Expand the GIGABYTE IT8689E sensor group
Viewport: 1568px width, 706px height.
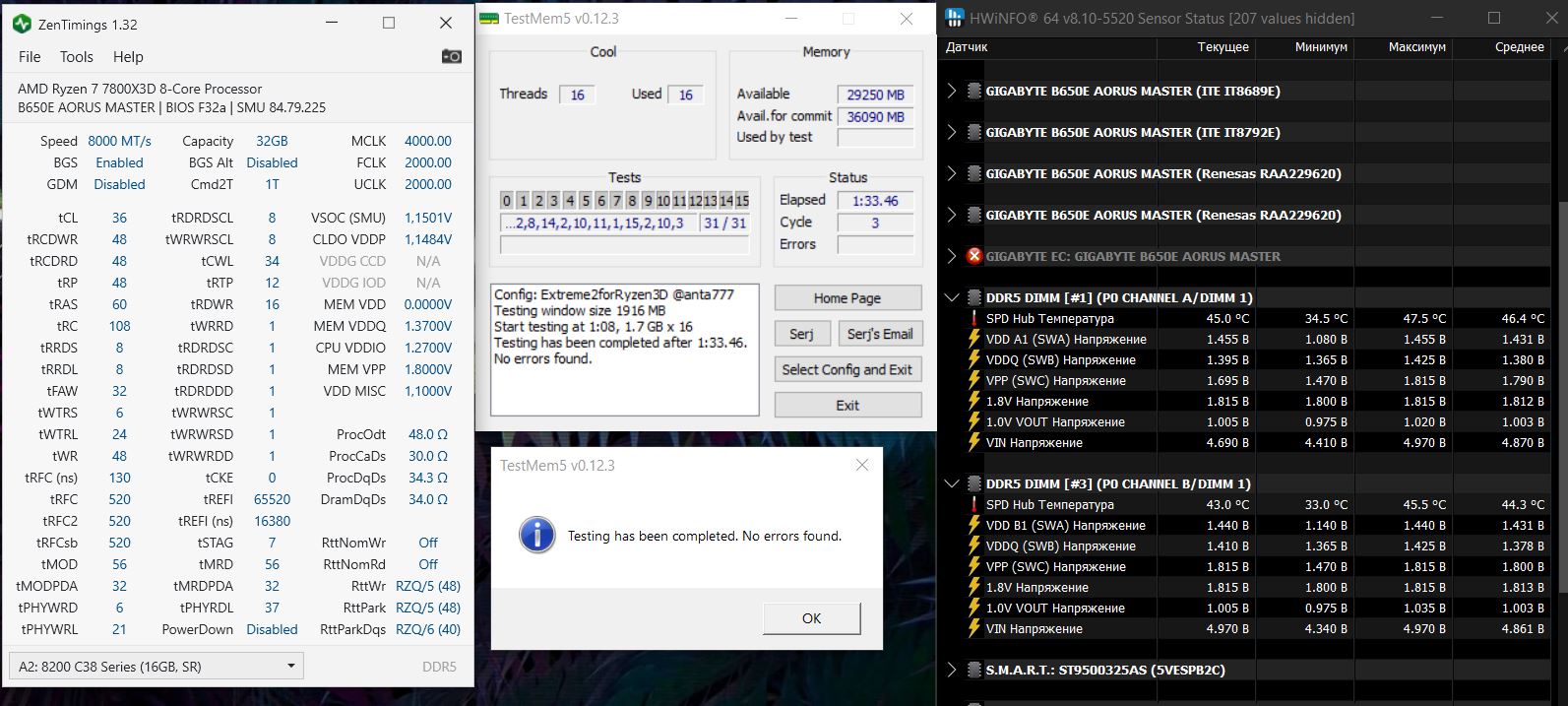[952, 91]
